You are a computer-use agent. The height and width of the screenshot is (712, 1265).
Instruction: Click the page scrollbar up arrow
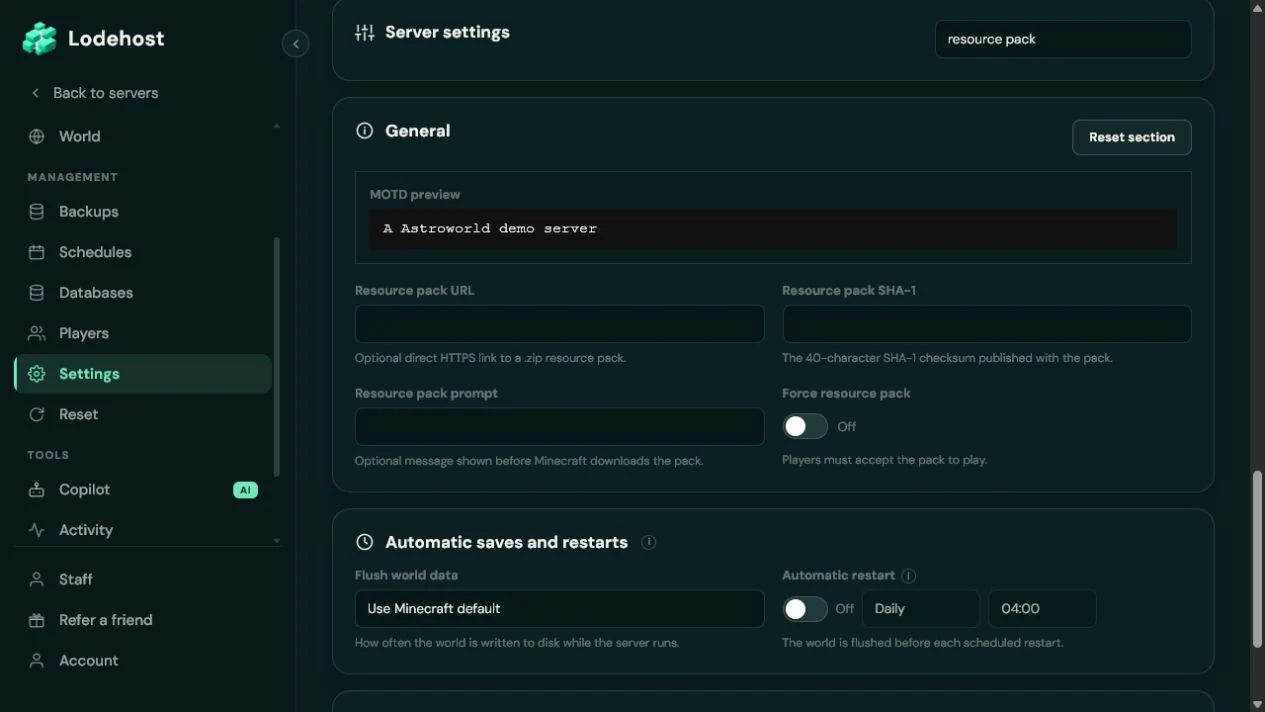point(1258,7)
